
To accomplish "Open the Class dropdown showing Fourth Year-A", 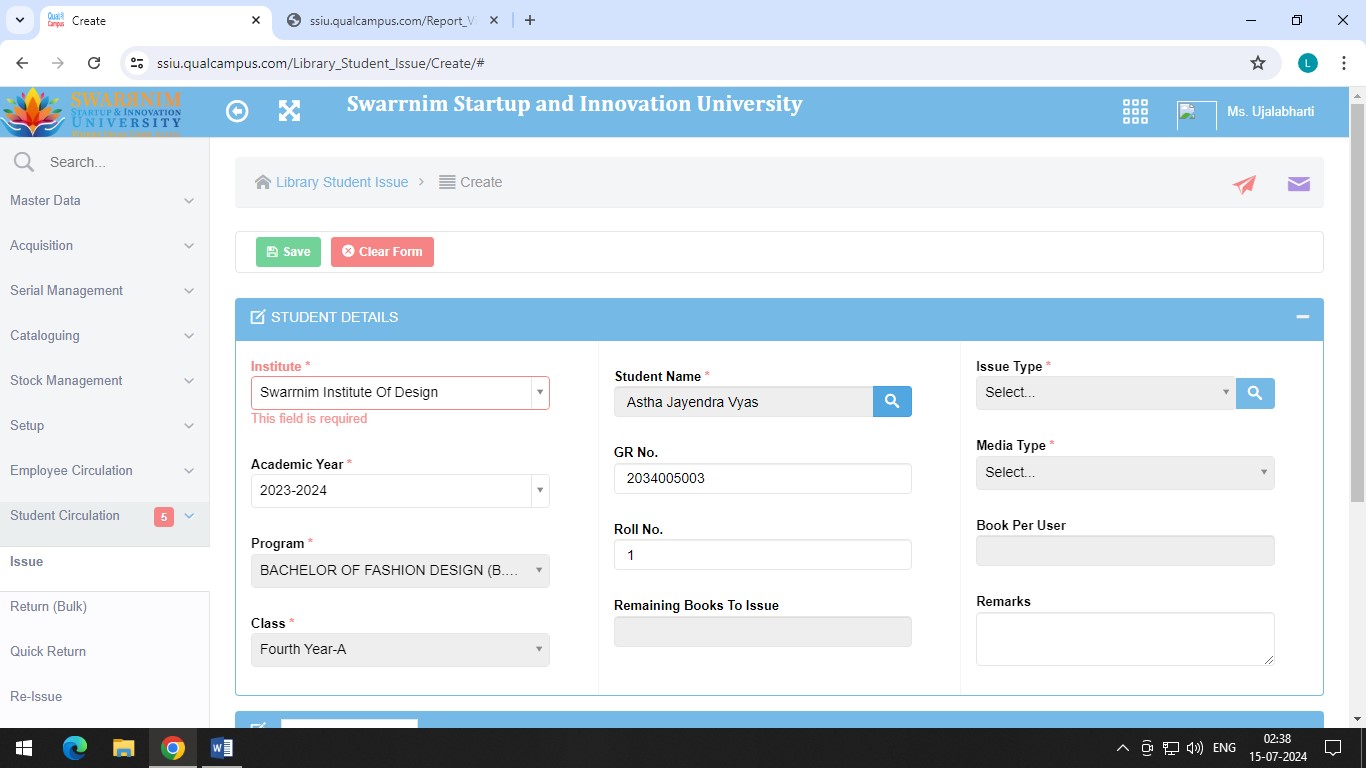I will coord(400,650).
